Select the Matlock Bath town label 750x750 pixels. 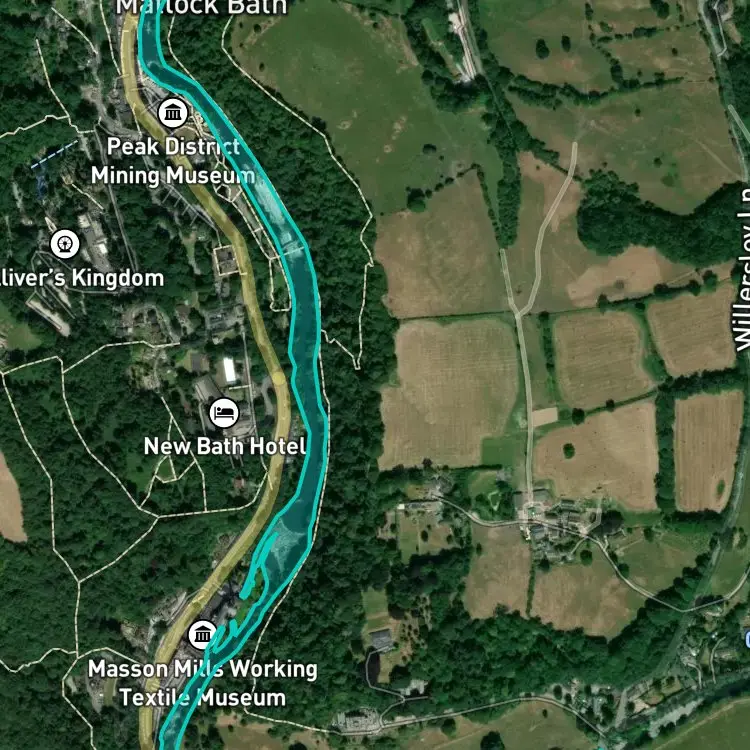[x=201, y=8]
